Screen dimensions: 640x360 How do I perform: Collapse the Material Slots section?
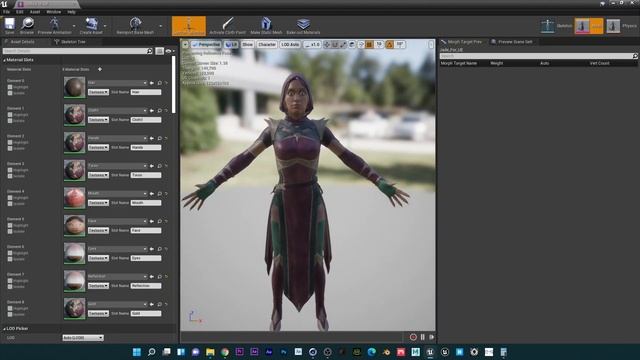[x=4, y=60]
